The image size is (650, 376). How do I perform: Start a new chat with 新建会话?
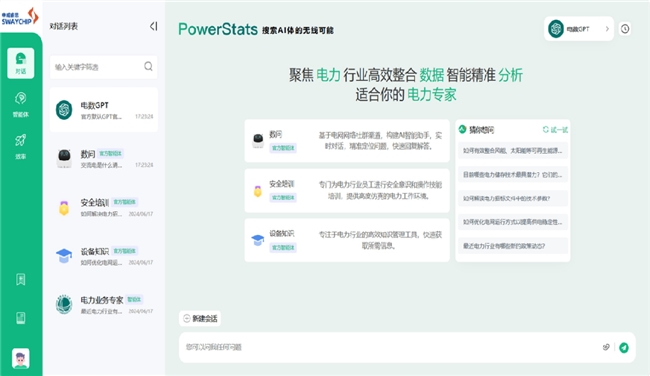(x=200, y=318)
